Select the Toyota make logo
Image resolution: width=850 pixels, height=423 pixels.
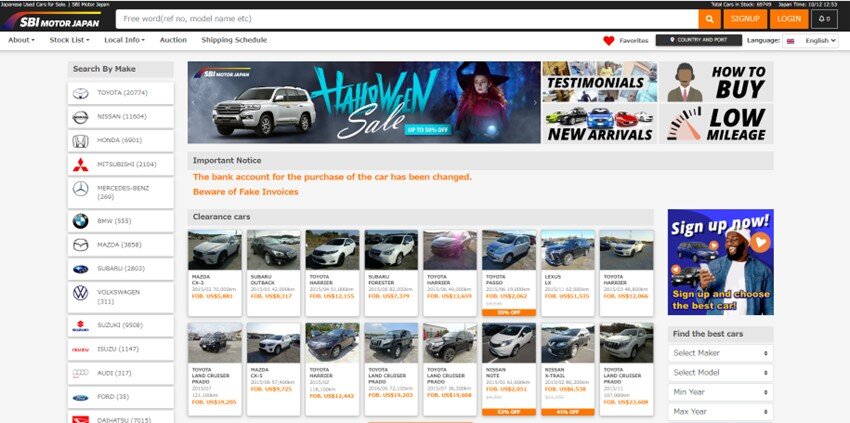point(80,93)
